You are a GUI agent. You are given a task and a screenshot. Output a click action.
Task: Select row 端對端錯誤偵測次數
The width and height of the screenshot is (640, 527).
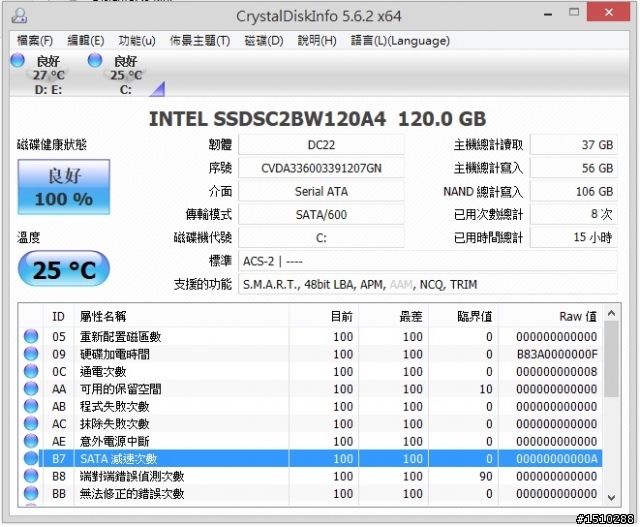point(310,476)
